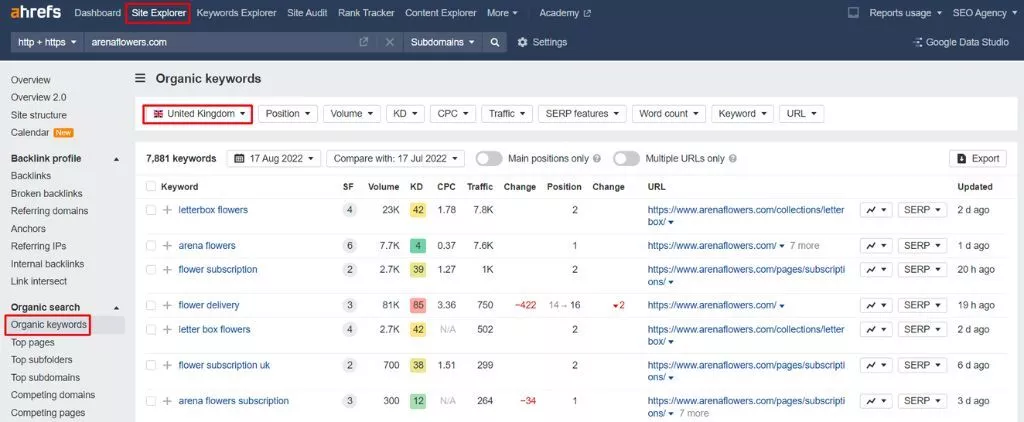This screenshot has height=422, width=1024.
Task: Open Competing domains in the sidebar
Action: pyautogui.click(x=53, y=395)
